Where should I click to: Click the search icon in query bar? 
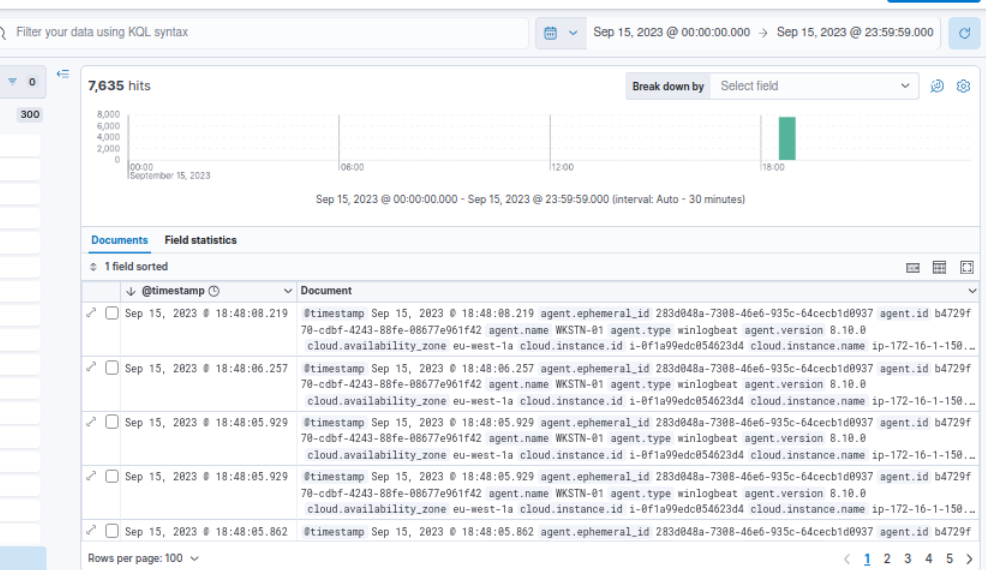click(x=3, y=32)
